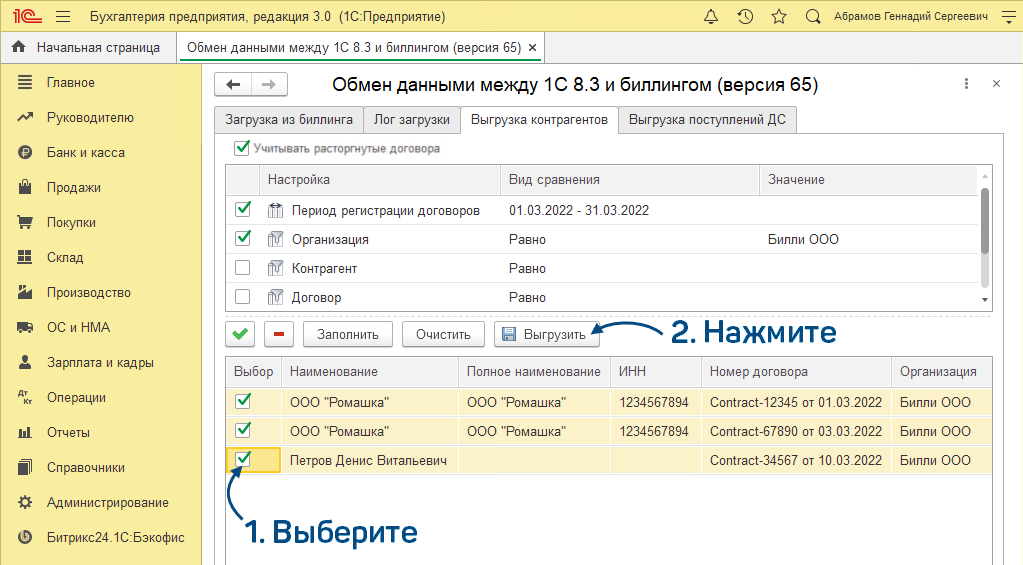Click red minus deselect-all button

click(x=279, y=334)
